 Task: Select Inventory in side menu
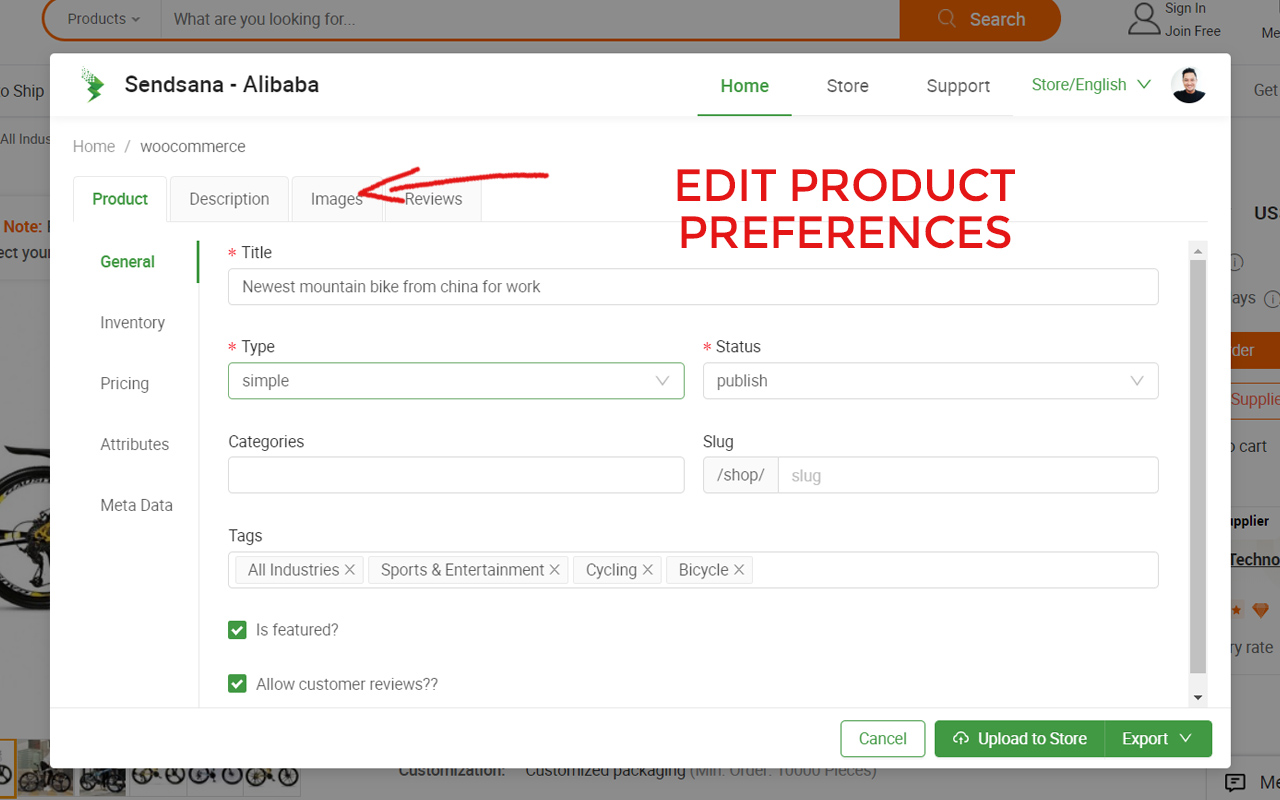133,323
